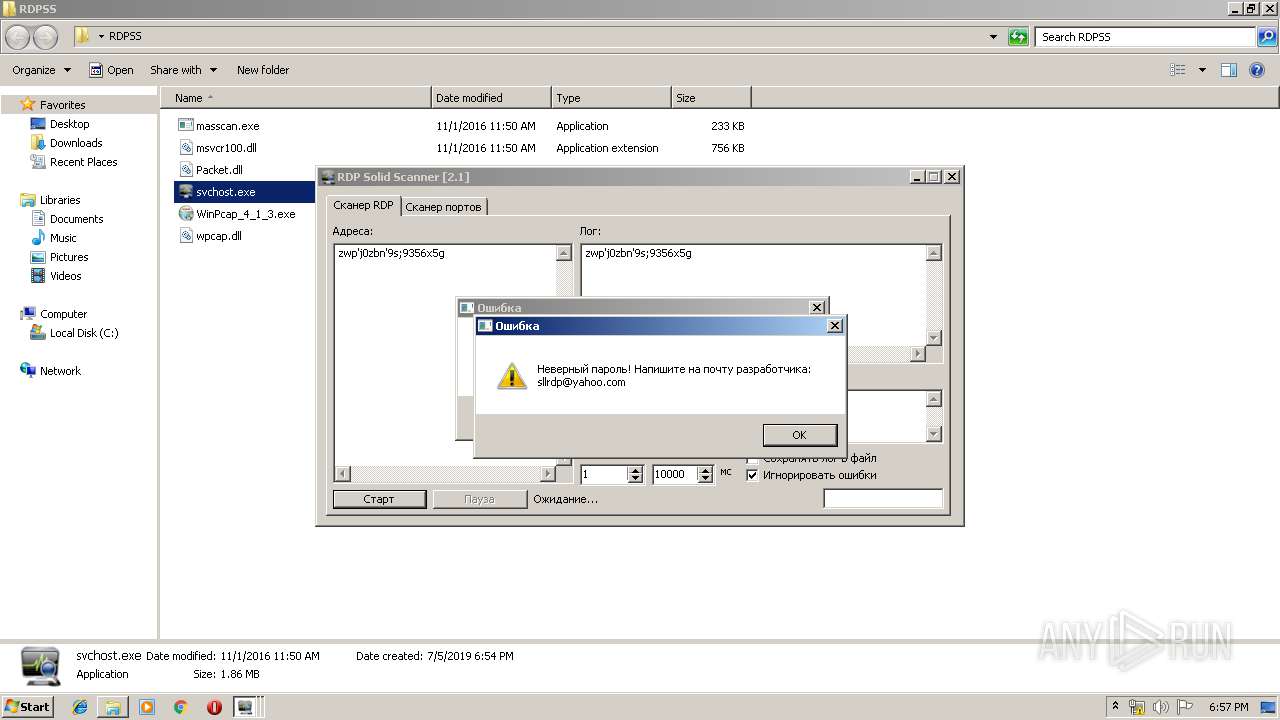The height and width of the screenshot is (720, 1280).
Task: Open Desktop in Favorites
Action: pos(69,124)
